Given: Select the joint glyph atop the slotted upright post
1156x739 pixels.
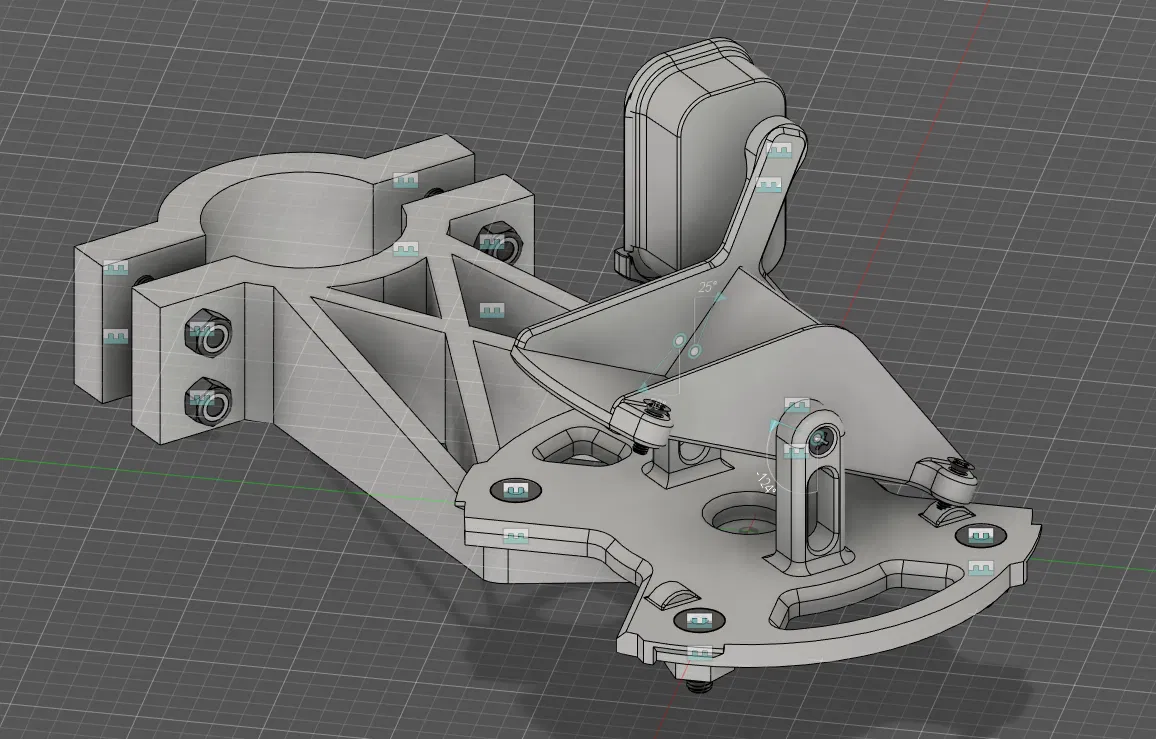Looking at the screenshot, I should coord(797,406).
